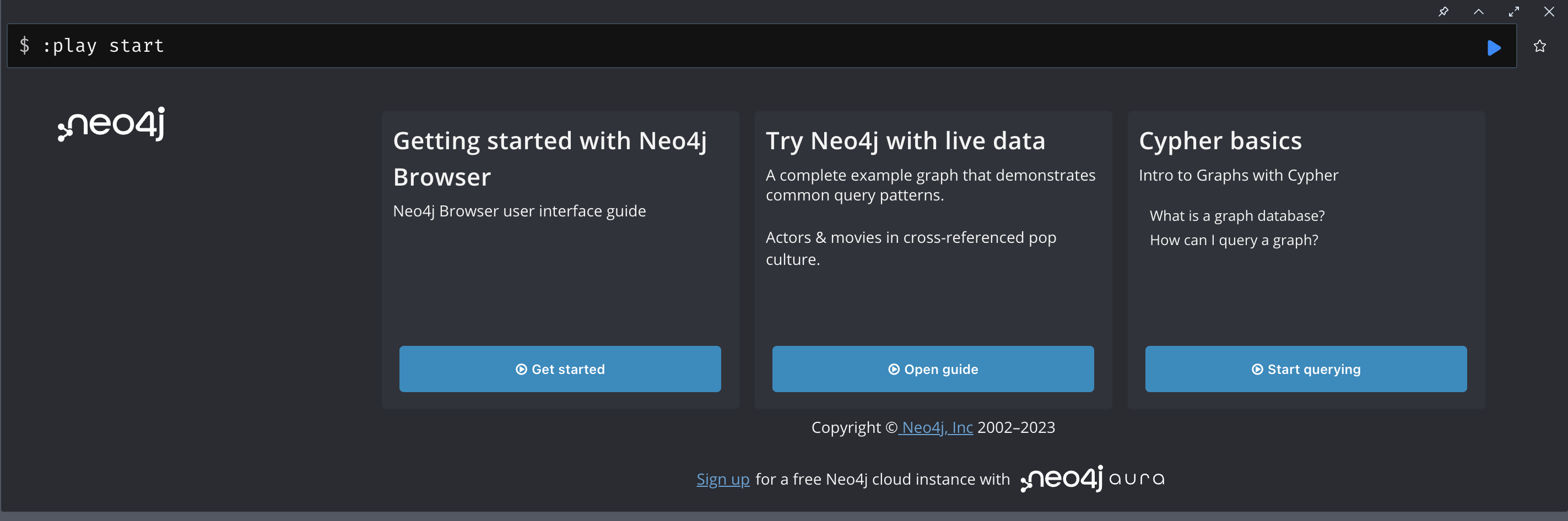
Task: Click the neo4j aura logo
Action: 1093,479
